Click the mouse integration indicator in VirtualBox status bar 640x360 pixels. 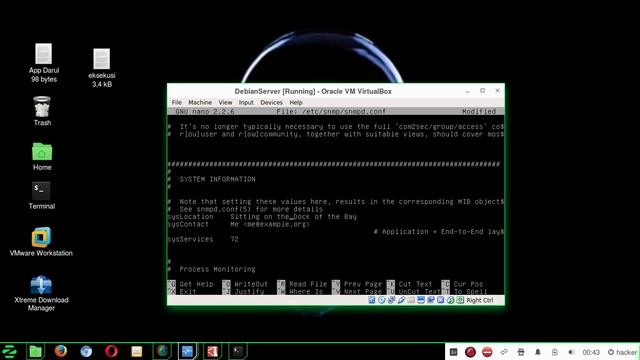(x=440, y=300)
